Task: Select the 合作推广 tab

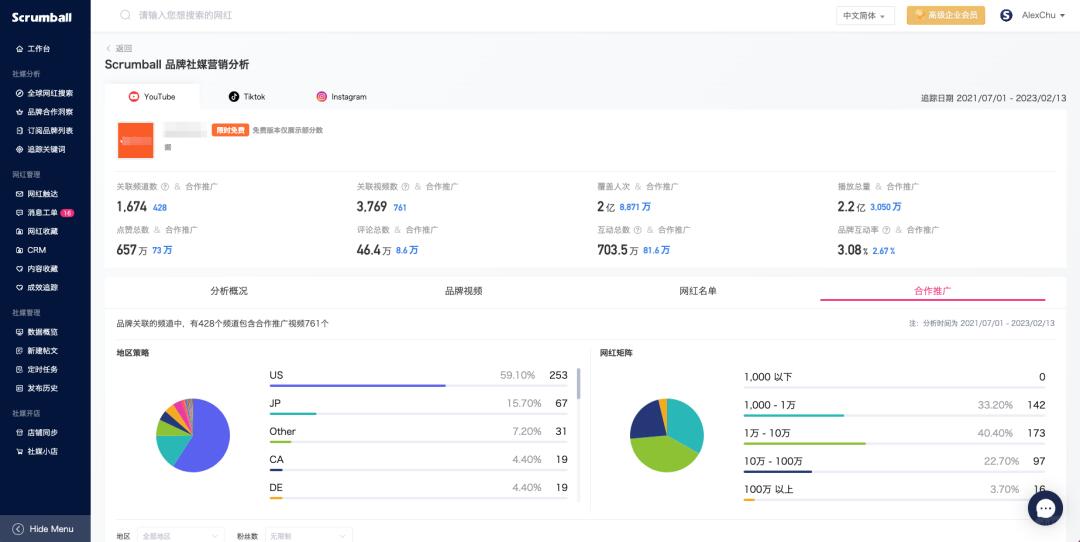Action: coord(933,291)
